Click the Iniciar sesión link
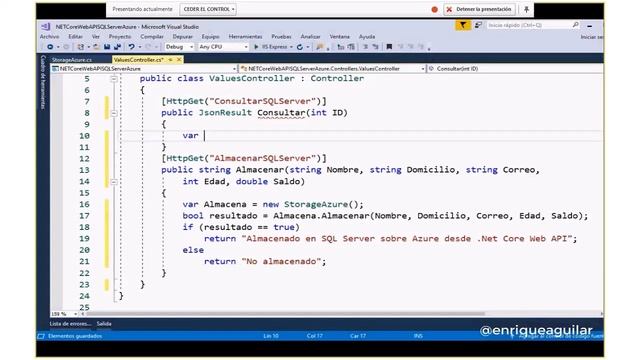The image size is (640, 360). point(591,37)
